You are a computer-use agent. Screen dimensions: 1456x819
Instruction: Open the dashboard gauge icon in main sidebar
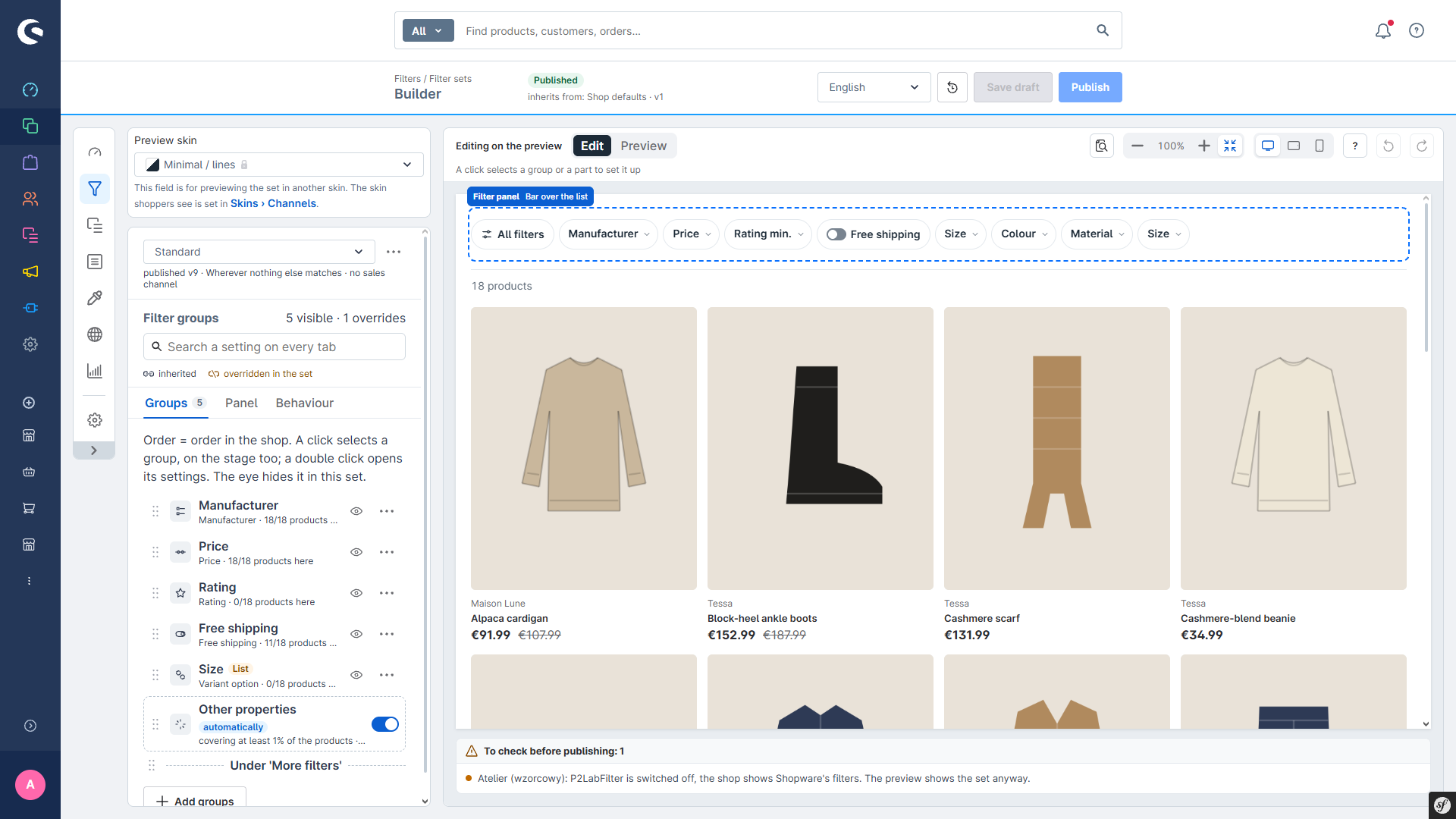pyautogui.click(x=30, y=89)
